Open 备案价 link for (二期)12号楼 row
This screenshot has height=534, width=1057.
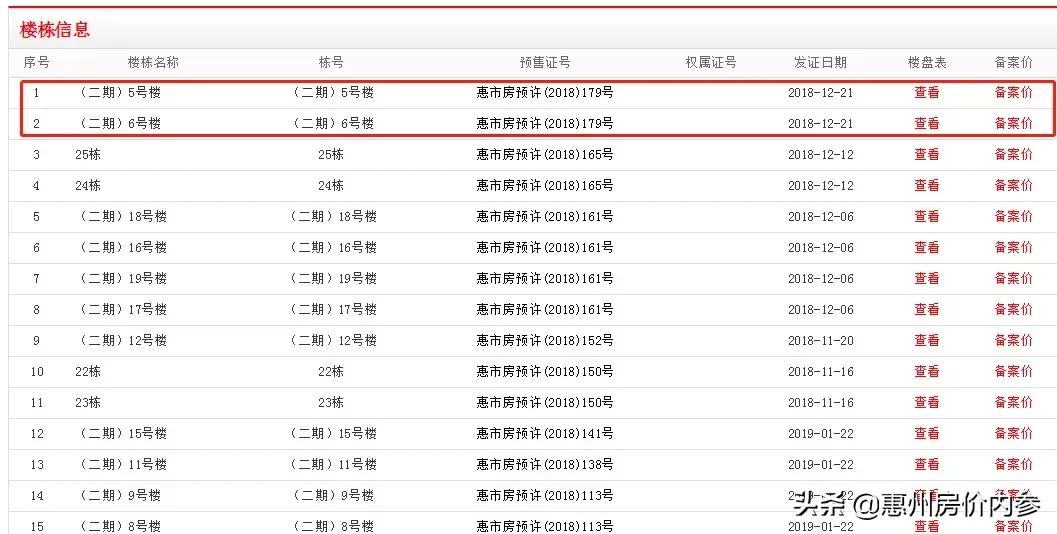1013,340
